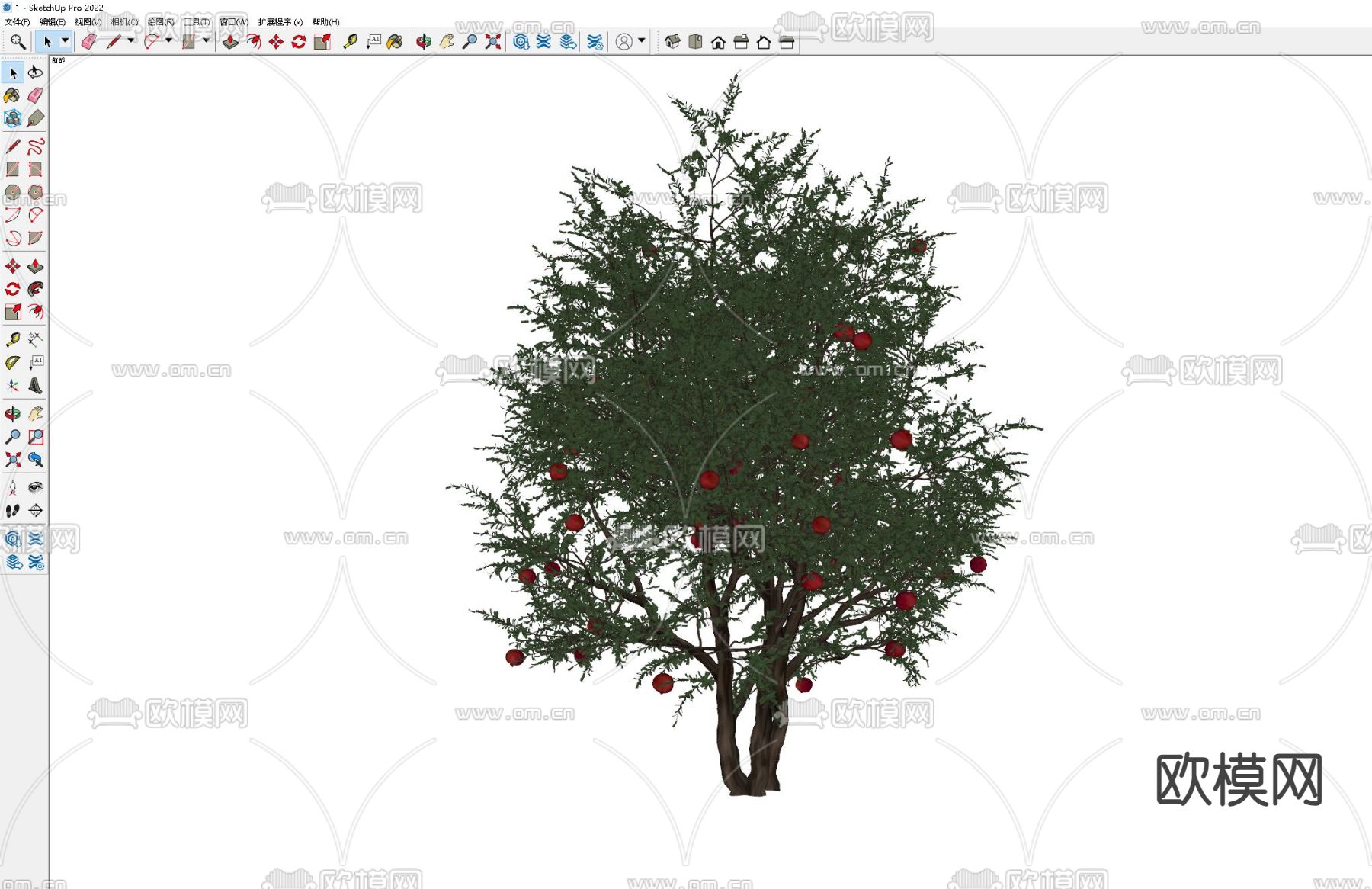The width and height of the screenshot is (1372, 889).
Task: Open Extension Manager in left palette
Action: point(36,562)
